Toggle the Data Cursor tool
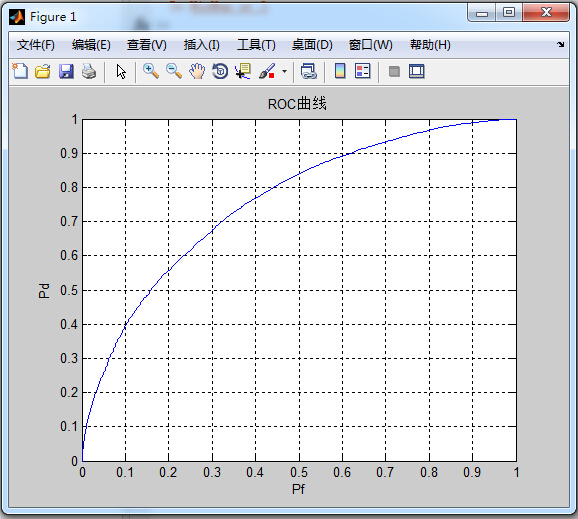 (x=243, y=71)
